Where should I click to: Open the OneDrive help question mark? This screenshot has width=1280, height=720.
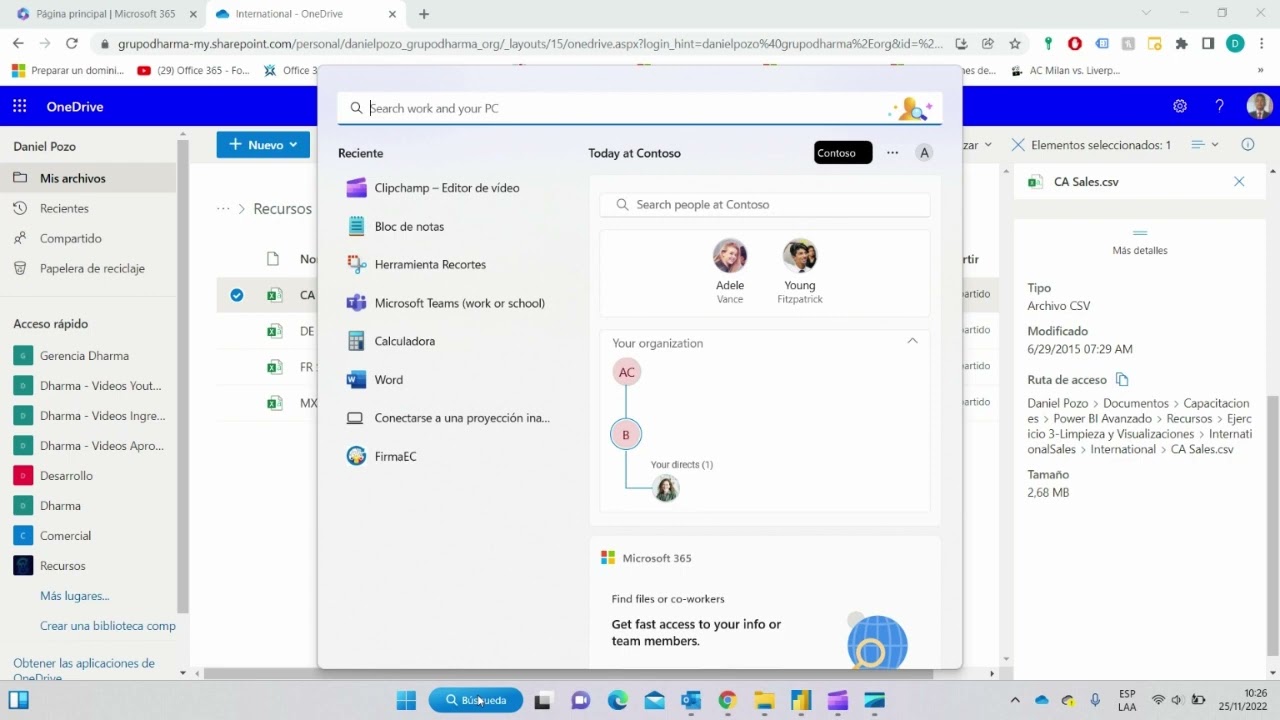click(1219, 106)
